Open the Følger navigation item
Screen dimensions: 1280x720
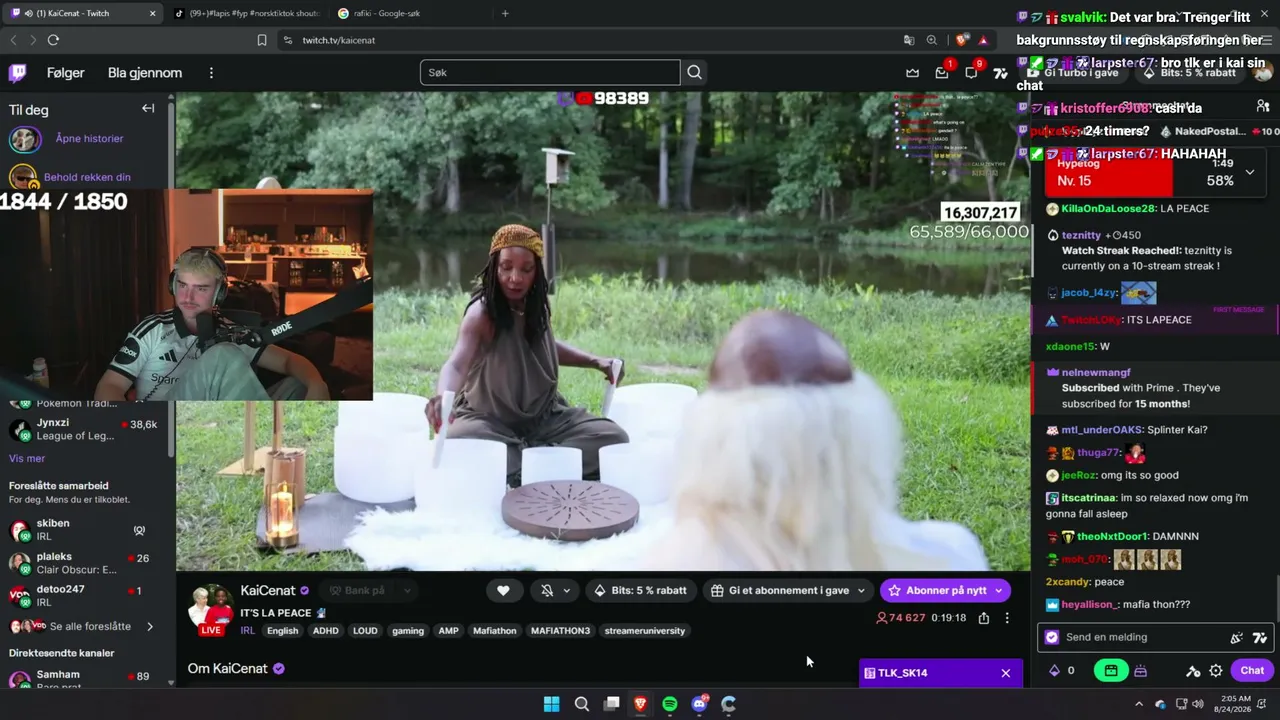tap(66, 73)
